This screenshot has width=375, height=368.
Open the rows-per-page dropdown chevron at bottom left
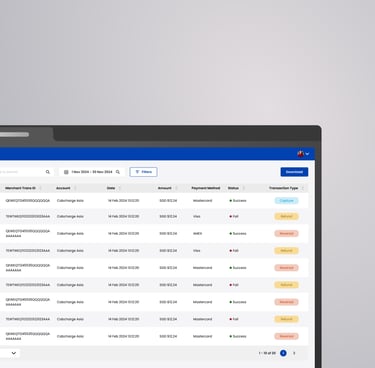[x=14, y=353]
